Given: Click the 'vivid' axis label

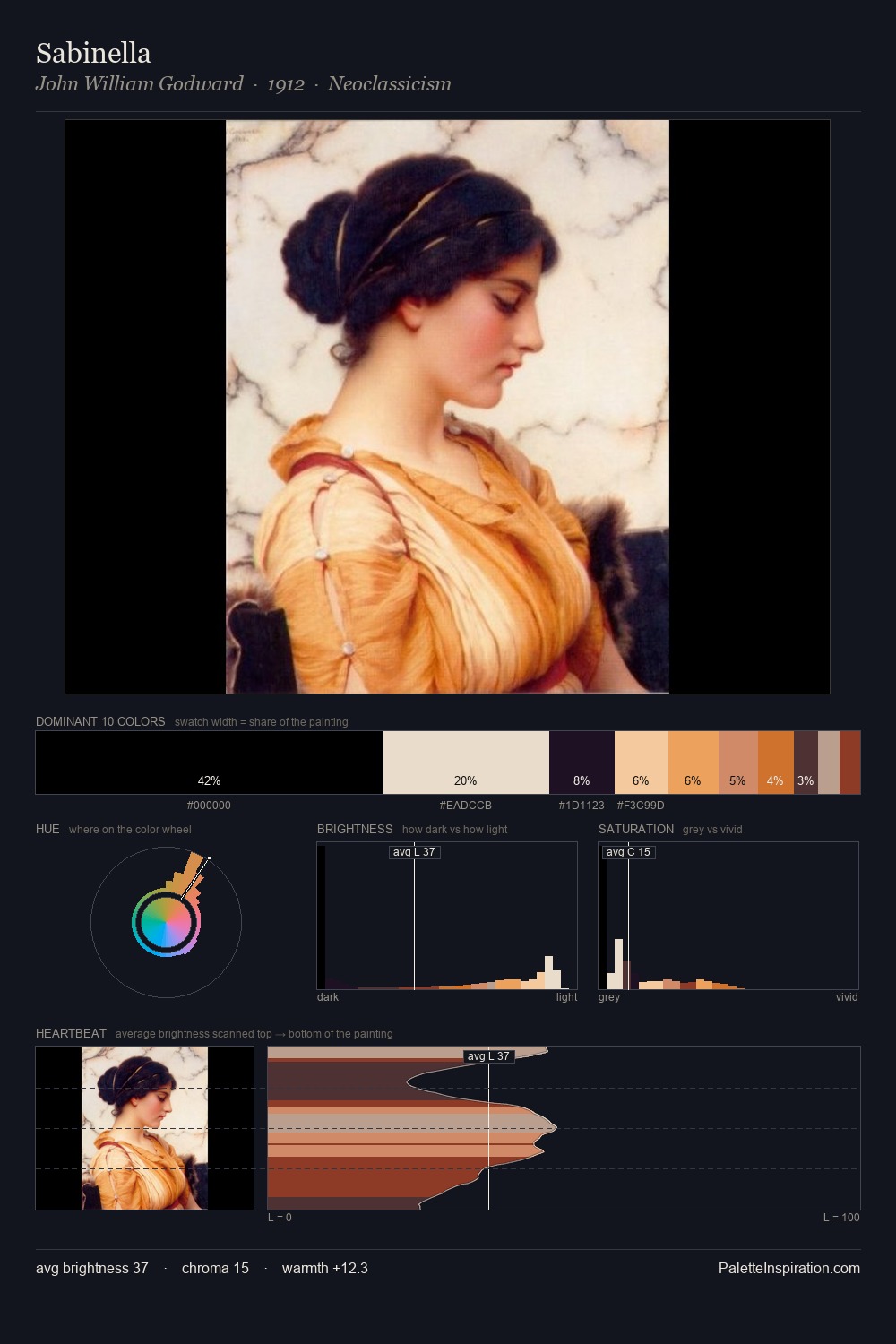Looking at the screenshot, I should (847, 997).
